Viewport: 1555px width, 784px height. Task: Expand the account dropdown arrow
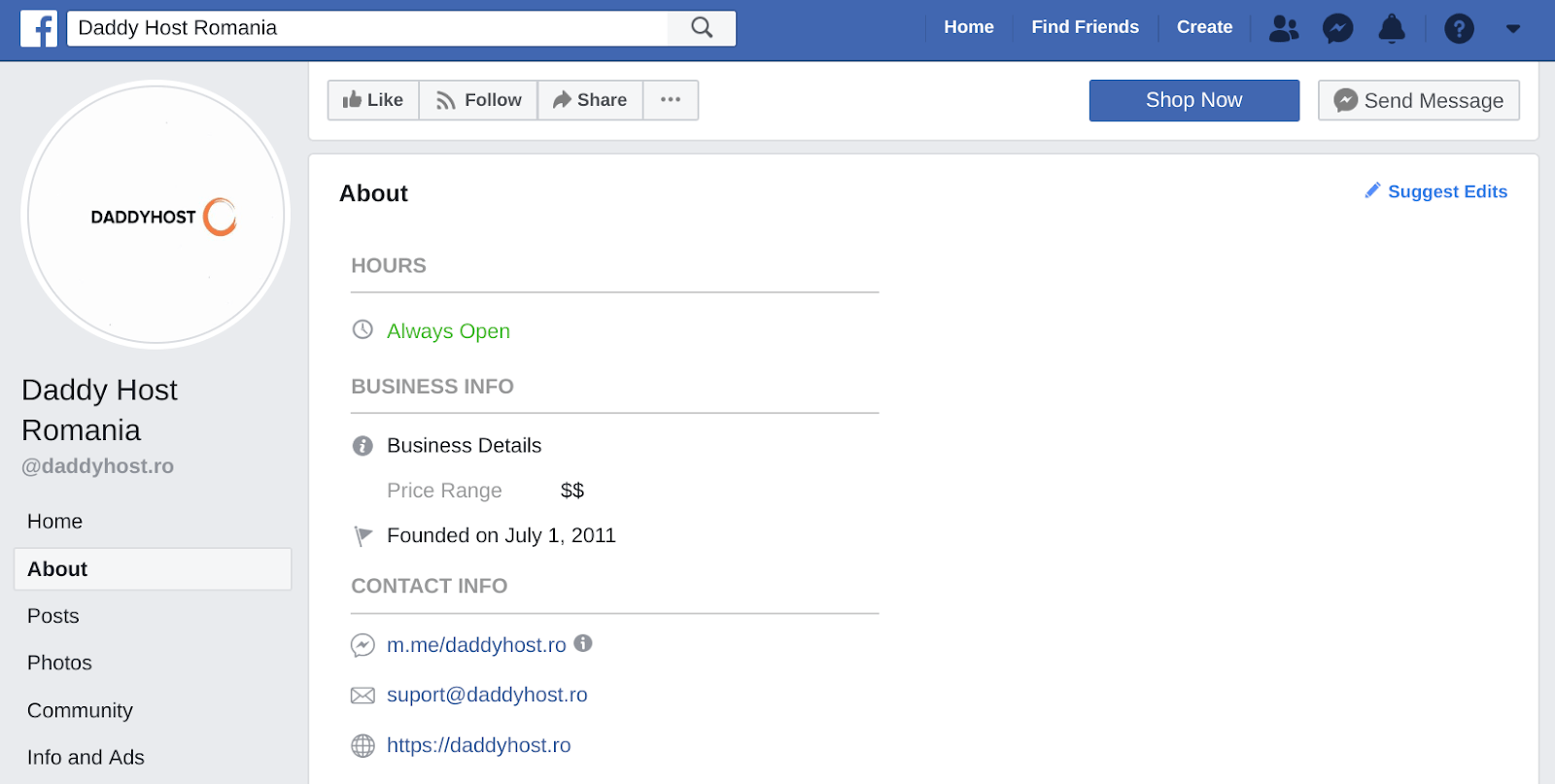click(x=1512, y=28)
